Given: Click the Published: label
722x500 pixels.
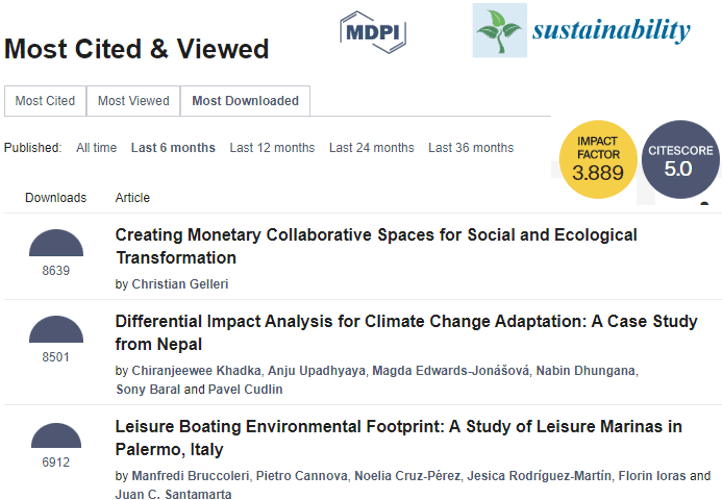Looking at the screenshot, I should coord(33,148).
